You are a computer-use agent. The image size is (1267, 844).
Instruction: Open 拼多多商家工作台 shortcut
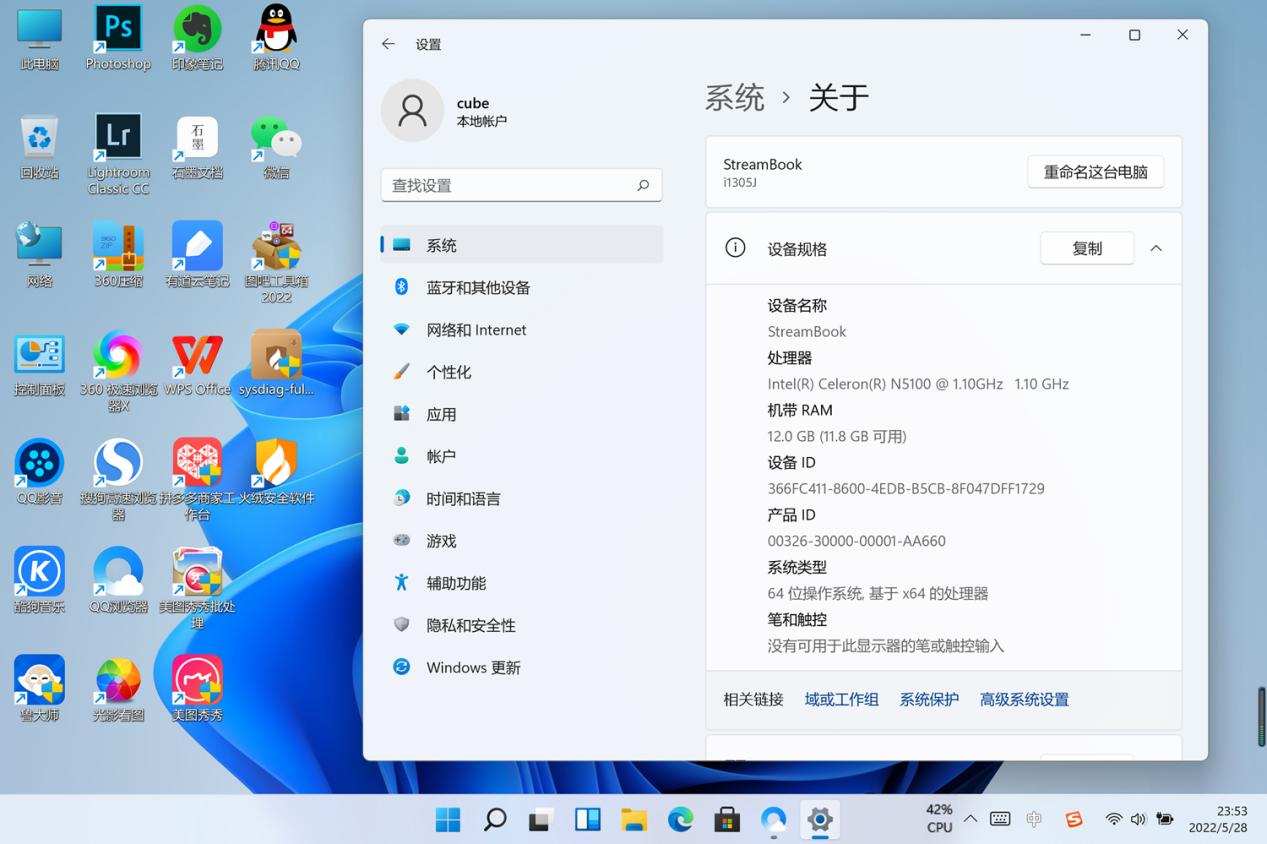pyautogui.click(x=197, y=480)
